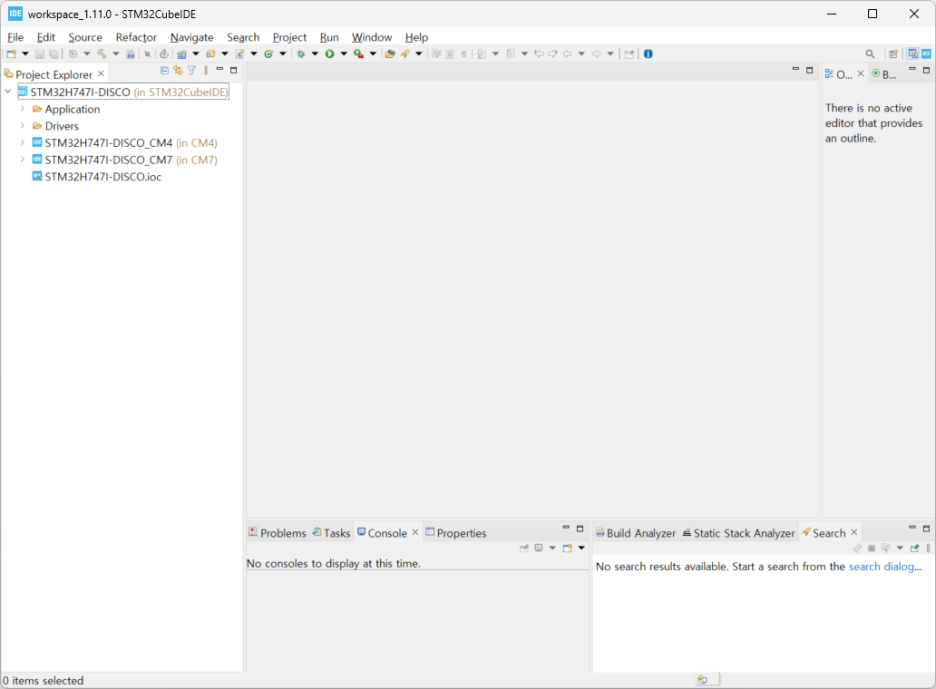Expand the STM32H747I-DISCO_CM4 project
936x689 pixels.
22,143
